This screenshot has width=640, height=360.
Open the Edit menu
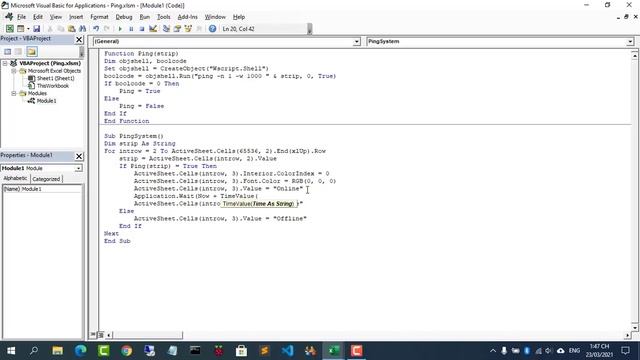tap(38, 17)
